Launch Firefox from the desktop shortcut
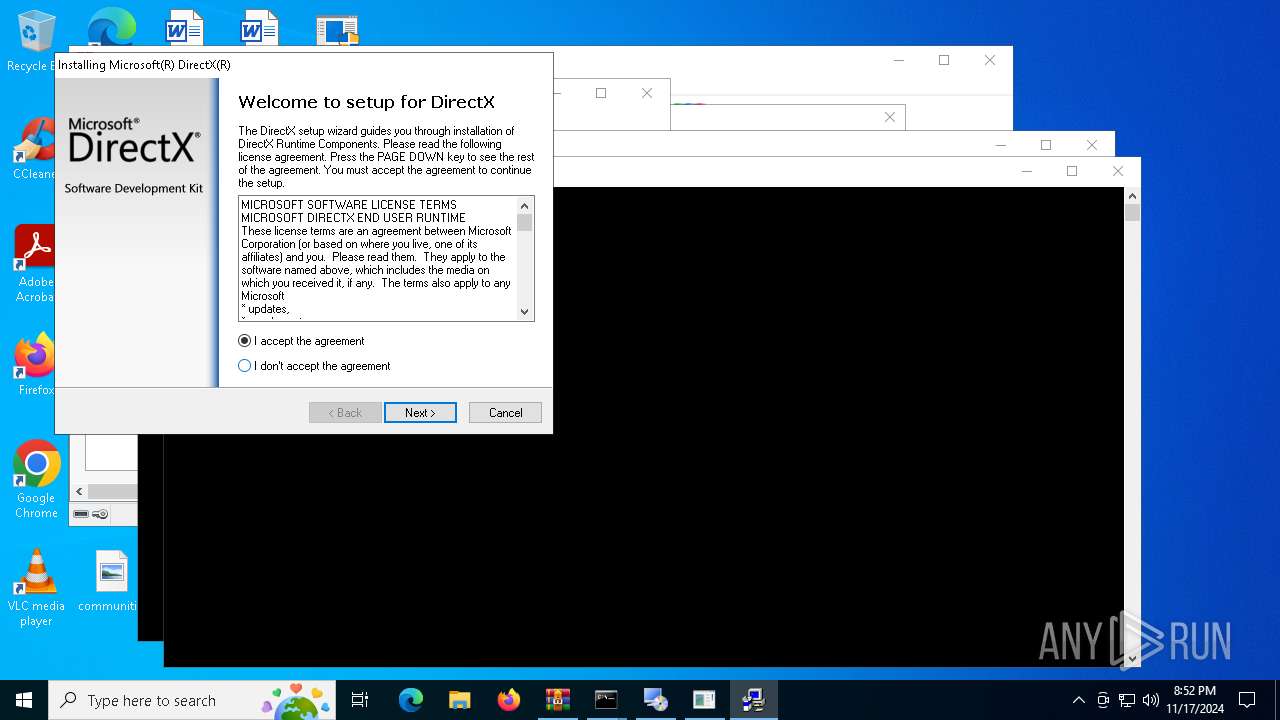 point(36,364)
